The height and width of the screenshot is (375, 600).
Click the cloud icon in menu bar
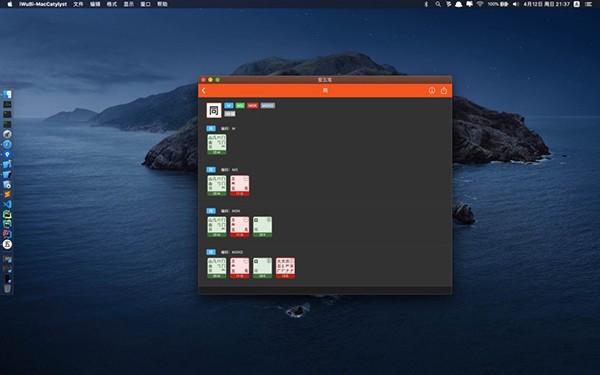point(458,4)
